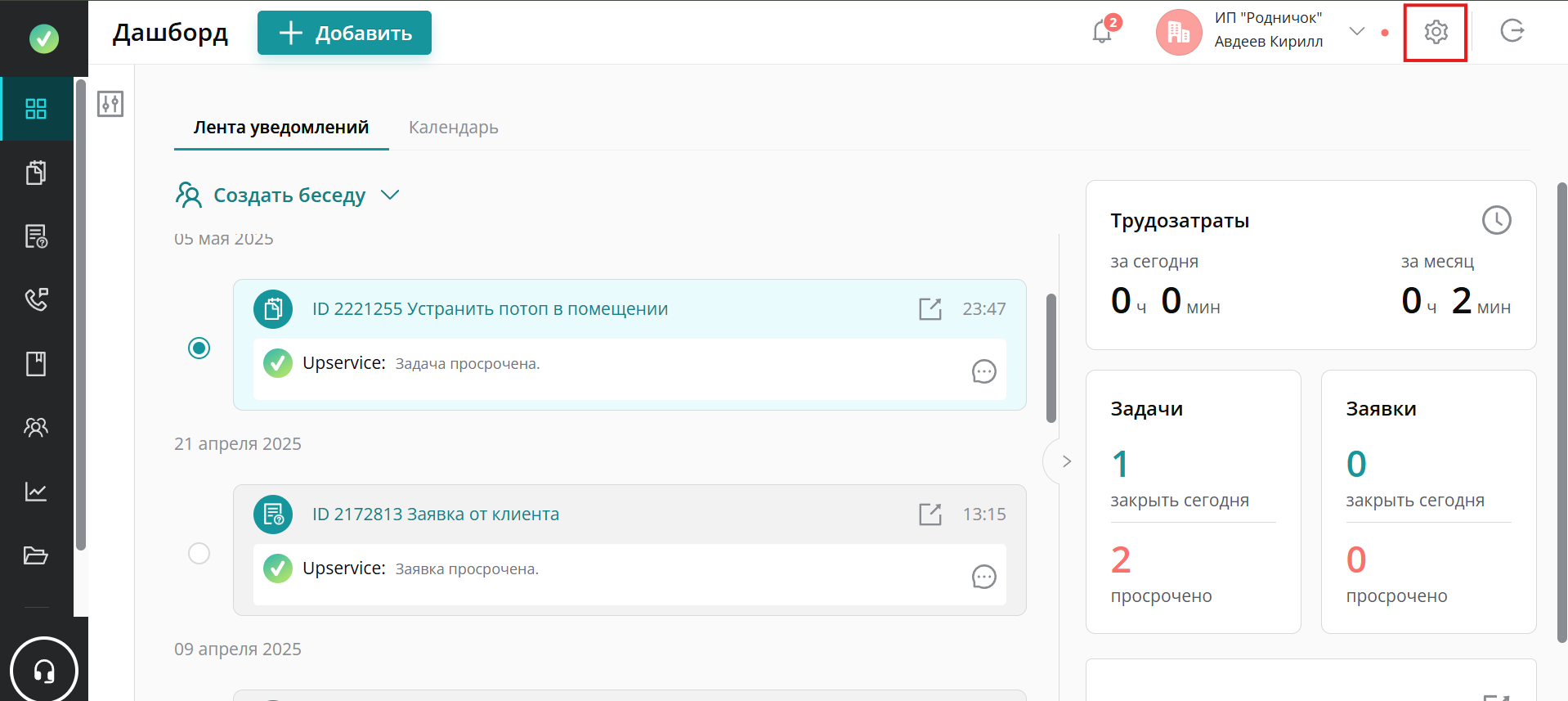The image size is (1568, 701).
Task: Expand the Создать беседу dropdown arrow
Action: [x=390, y=195]
